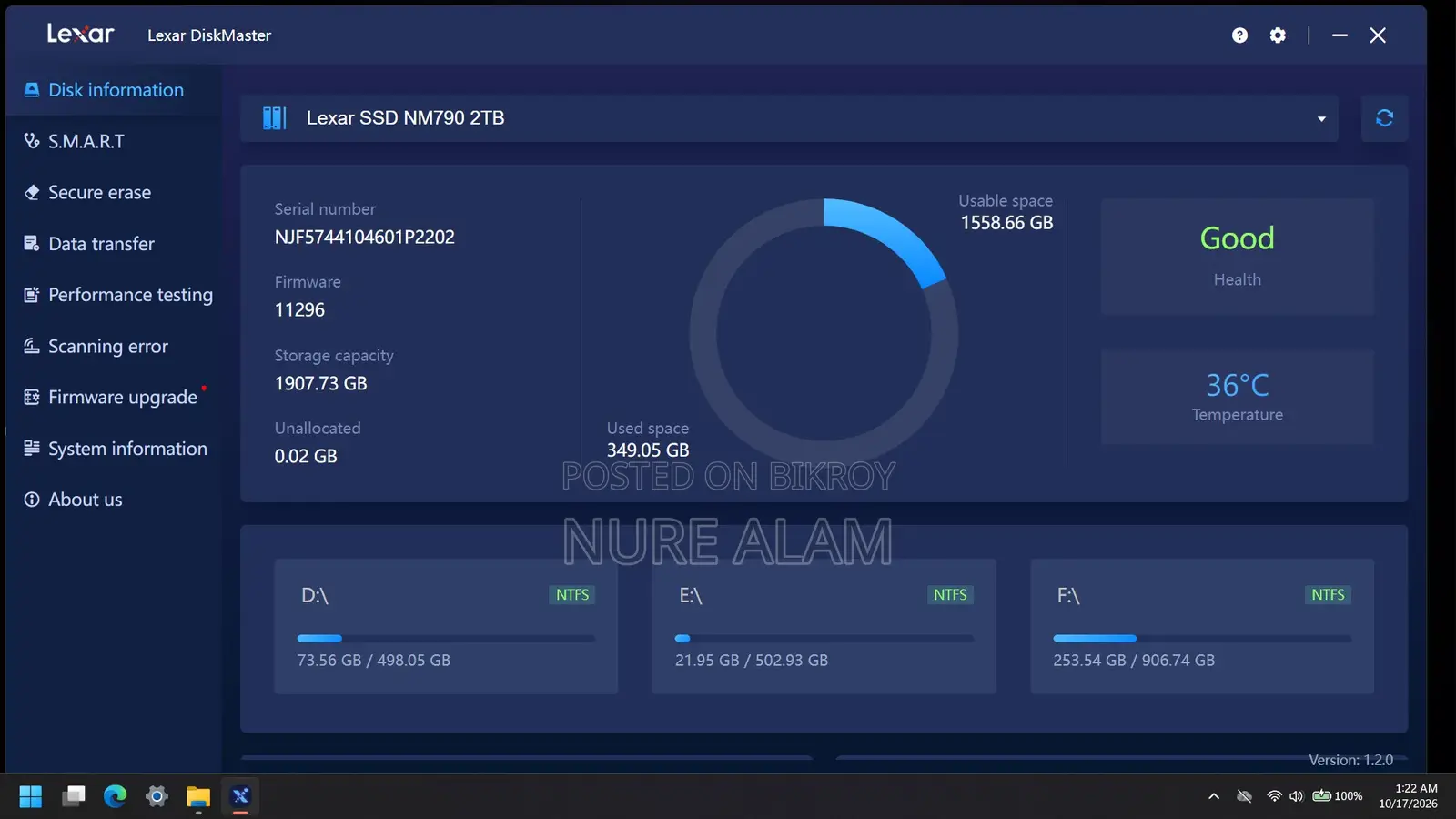Select the E:\ partition card
The height and width of the screenshot is (819, 1456).
(x=824, y=626)
